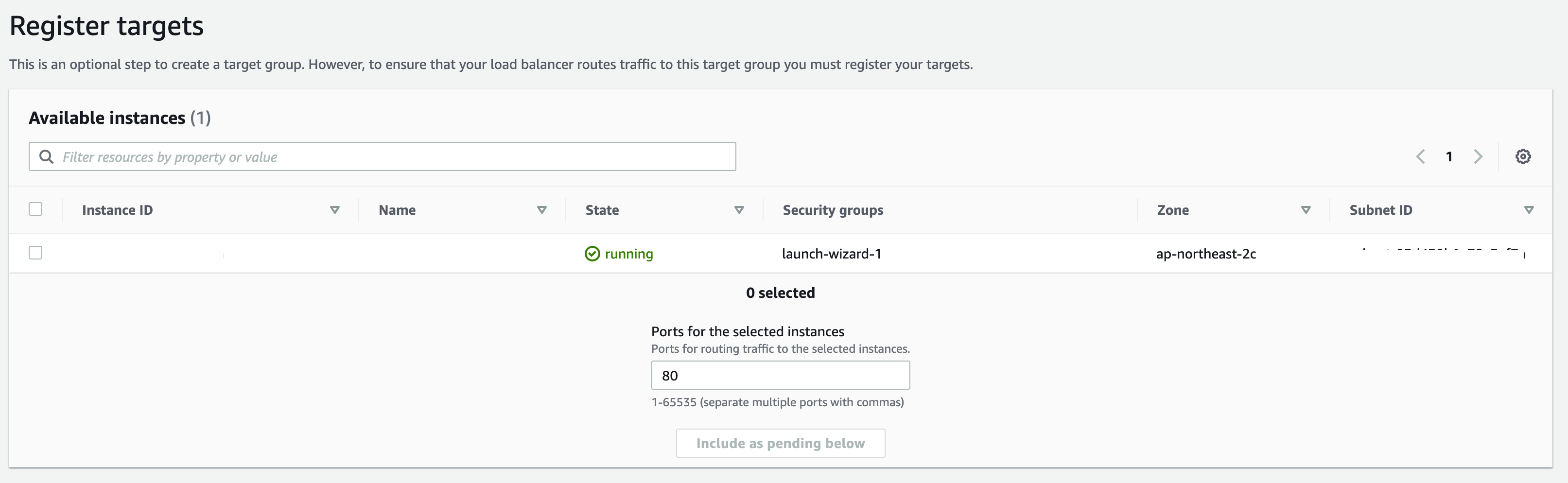Viewport: 1568px width, 483px height.
Task: Open table preferences gear icon
Action: pos(1522,156)
